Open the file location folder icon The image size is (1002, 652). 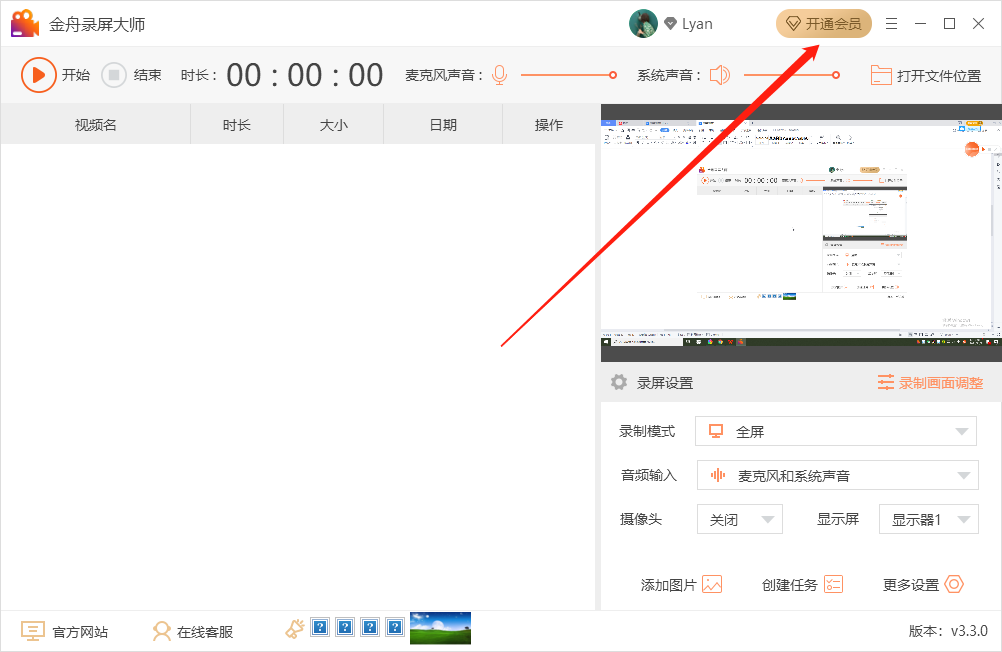[881, 75]
